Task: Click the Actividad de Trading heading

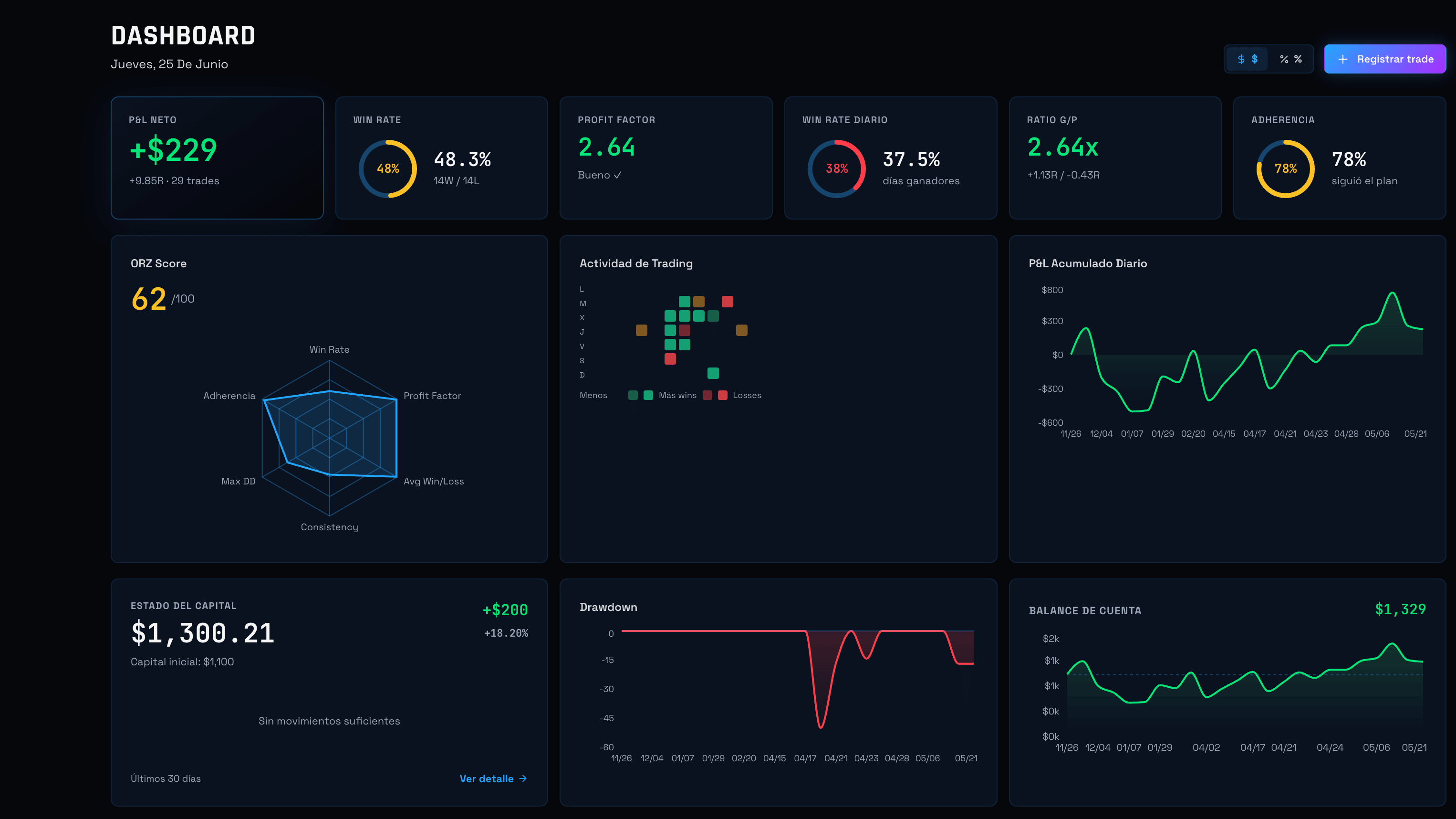Action: tap(636, 263)
